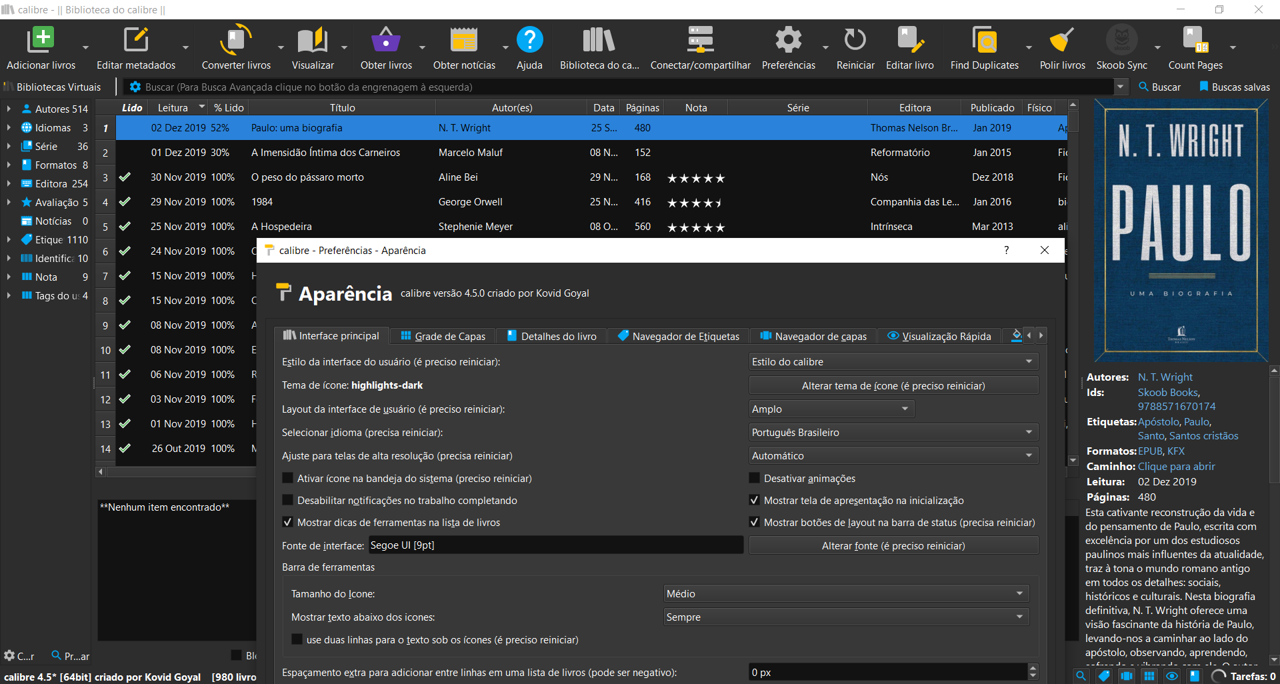Open the EPUB format link in book details
Viewport: 1280px width, 684px height.
tap(1150, 451)
